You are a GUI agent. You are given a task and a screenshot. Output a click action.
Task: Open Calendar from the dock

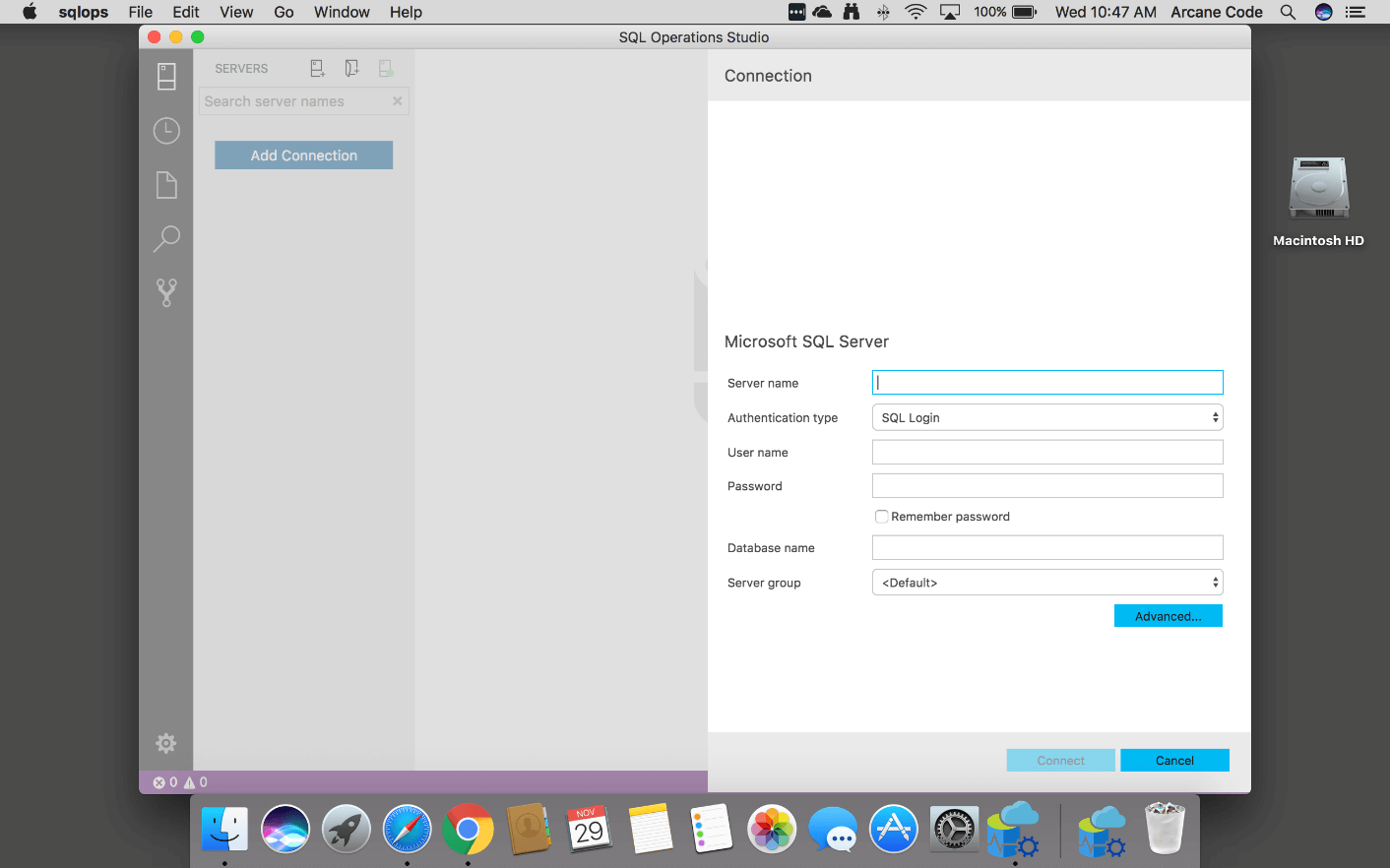(x=589, y=830)
